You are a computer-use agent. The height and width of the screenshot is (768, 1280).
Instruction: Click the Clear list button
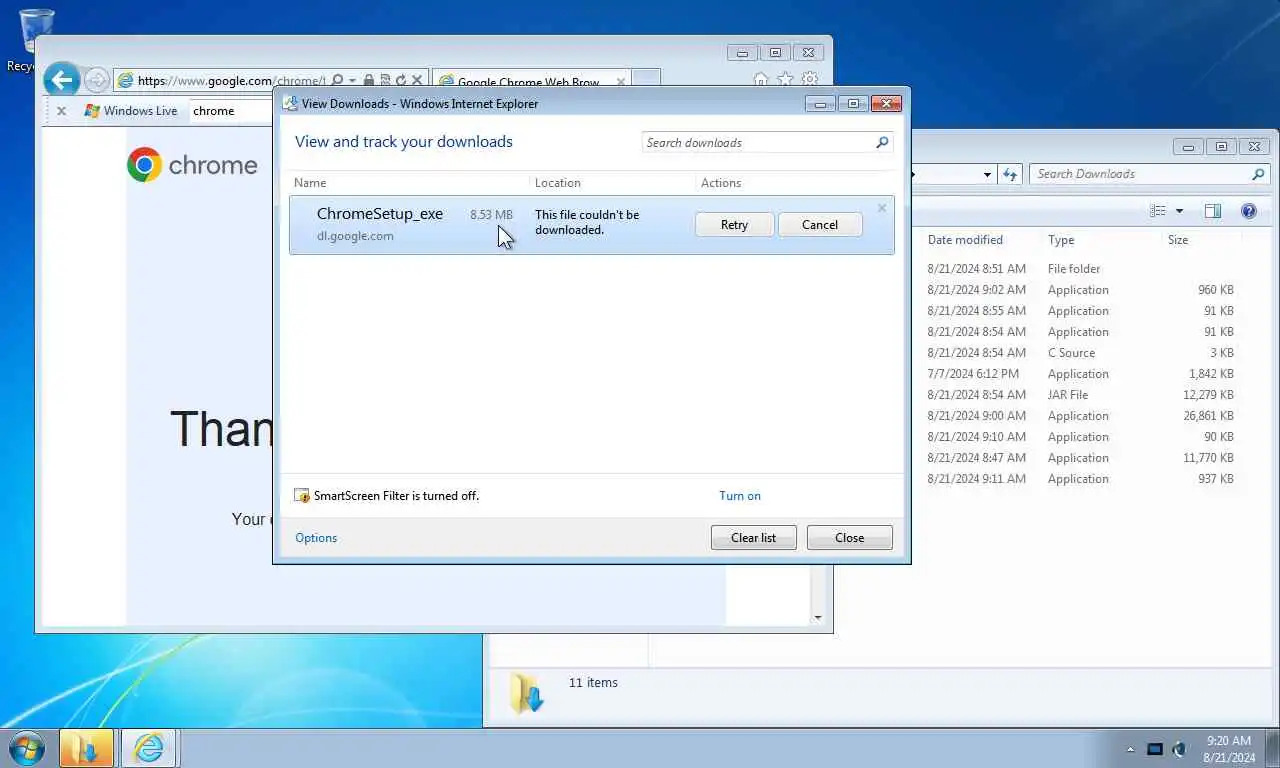pos(753,538)
